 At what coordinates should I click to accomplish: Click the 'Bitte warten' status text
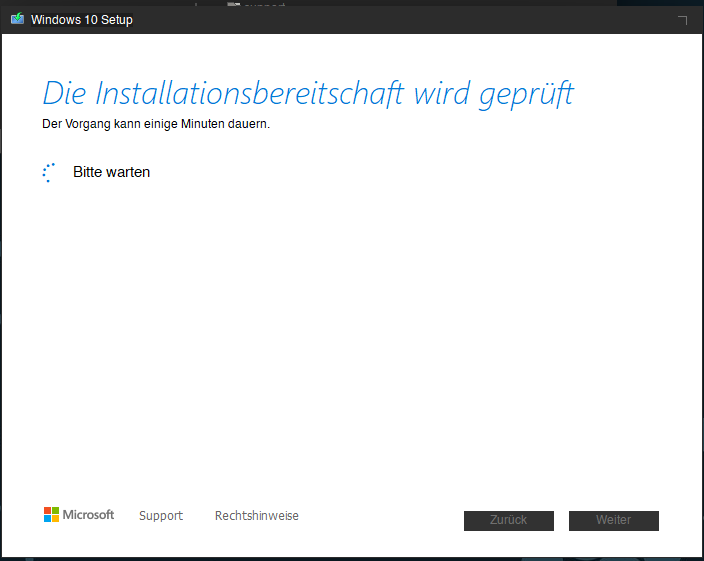(x=111, y=172)
